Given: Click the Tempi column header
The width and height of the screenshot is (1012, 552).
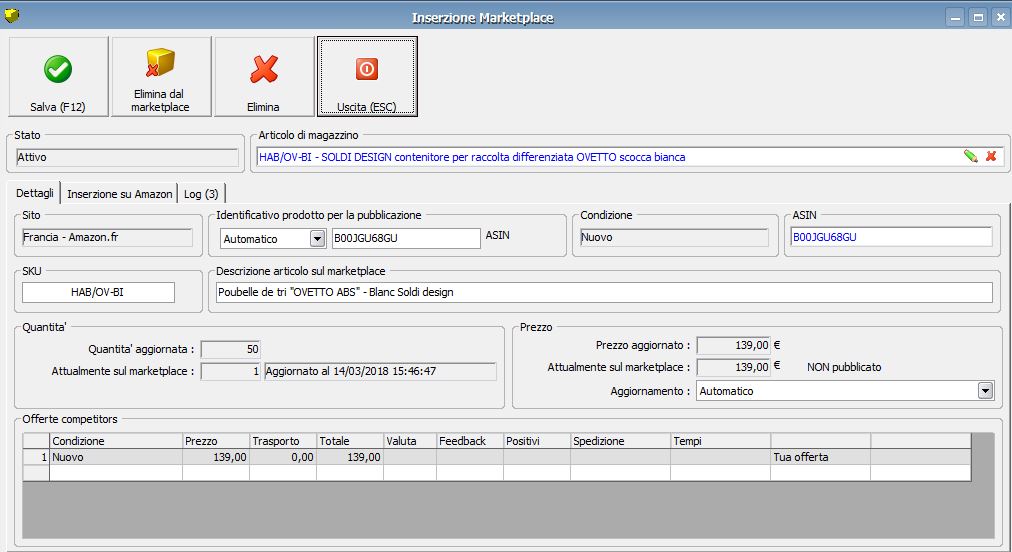Looking at the screenshot, I should (721, 441).
